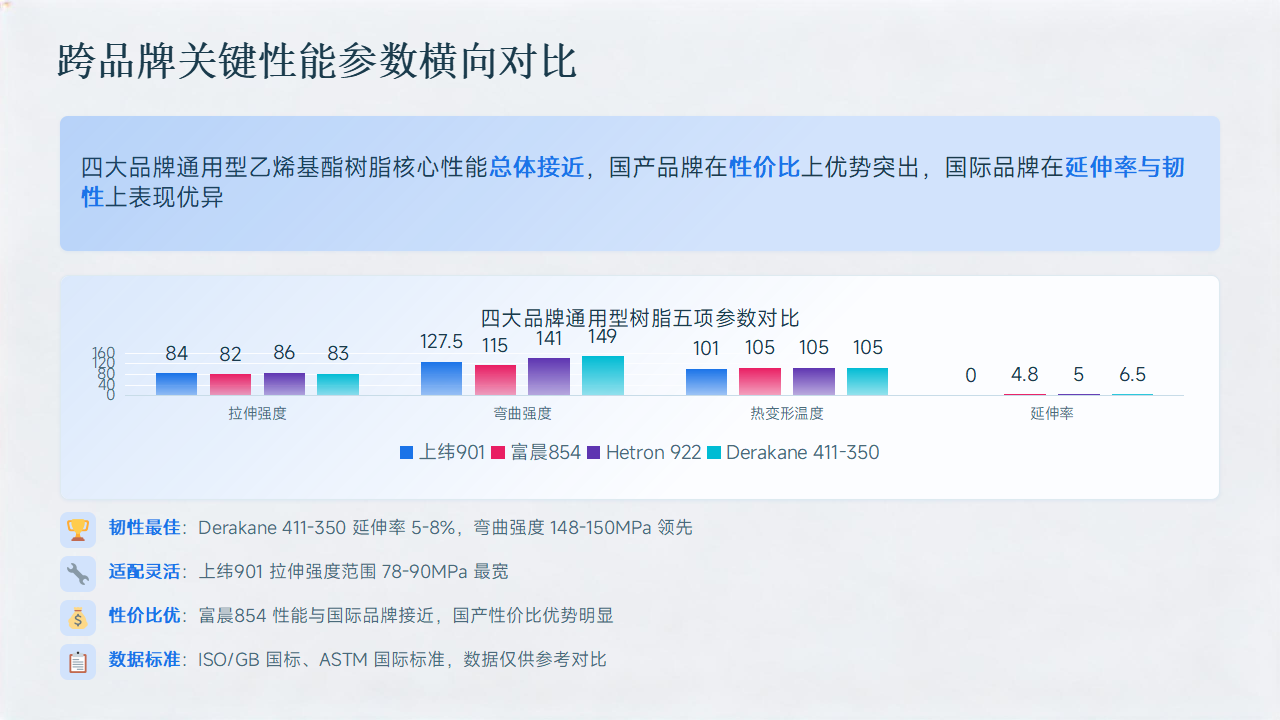1280x720 pixels.
Task: Click the y-axis label 160
Action: (104, 353)
